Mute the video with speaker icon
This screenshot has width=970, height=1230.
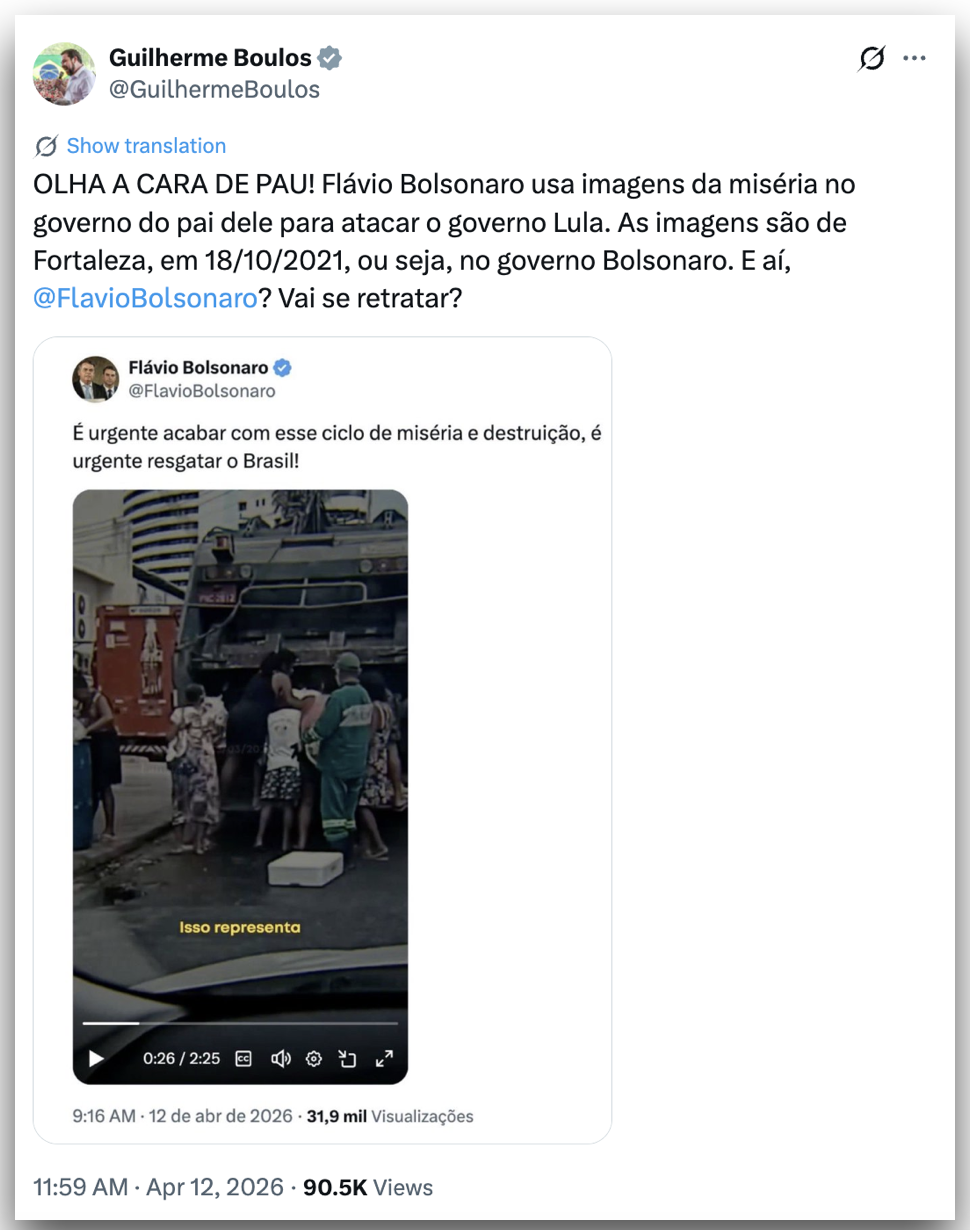pyautogui.click(x=280, y=1058)
